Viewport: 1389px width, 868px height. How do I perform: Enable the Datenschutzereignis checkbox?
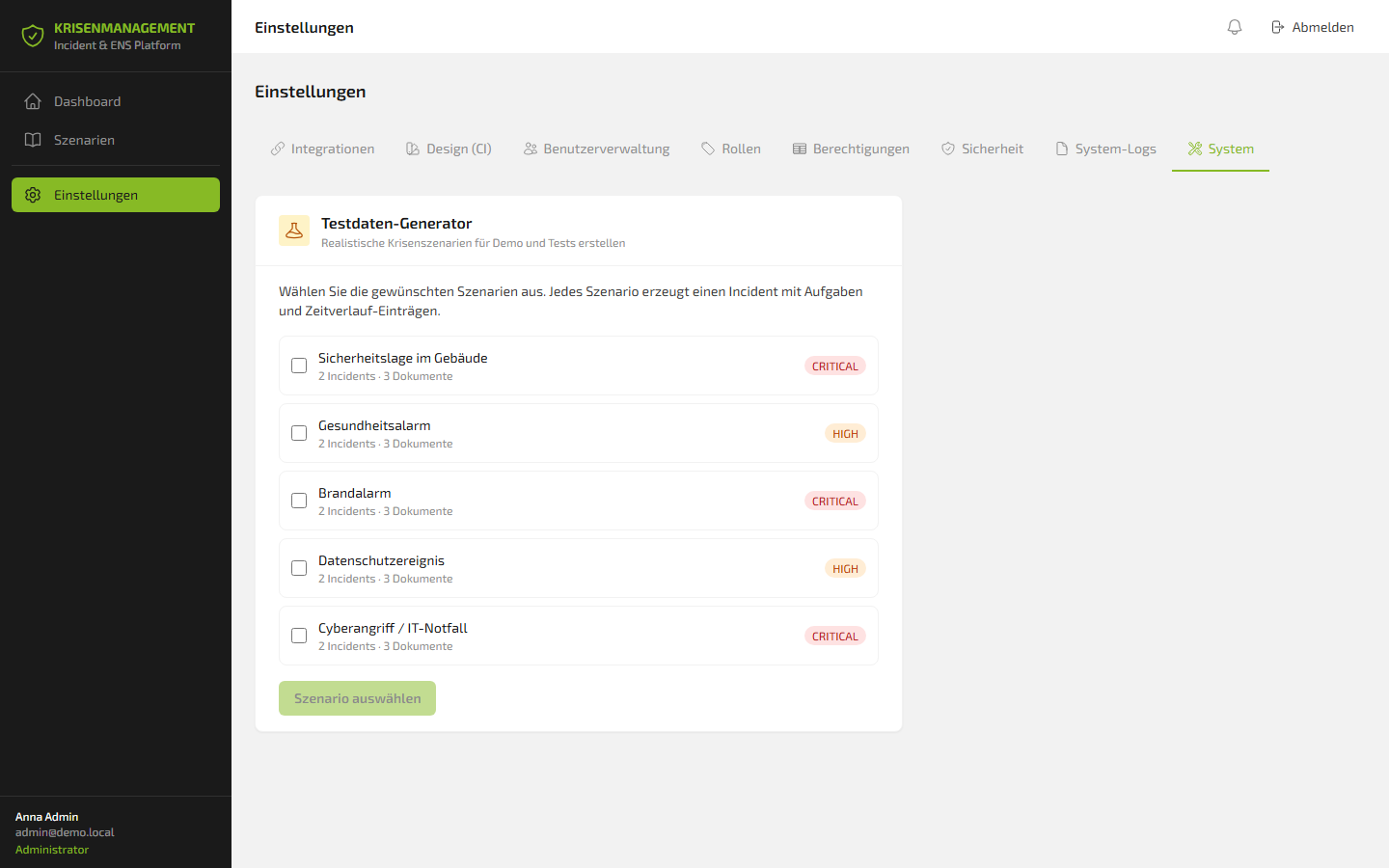(299, 568)
